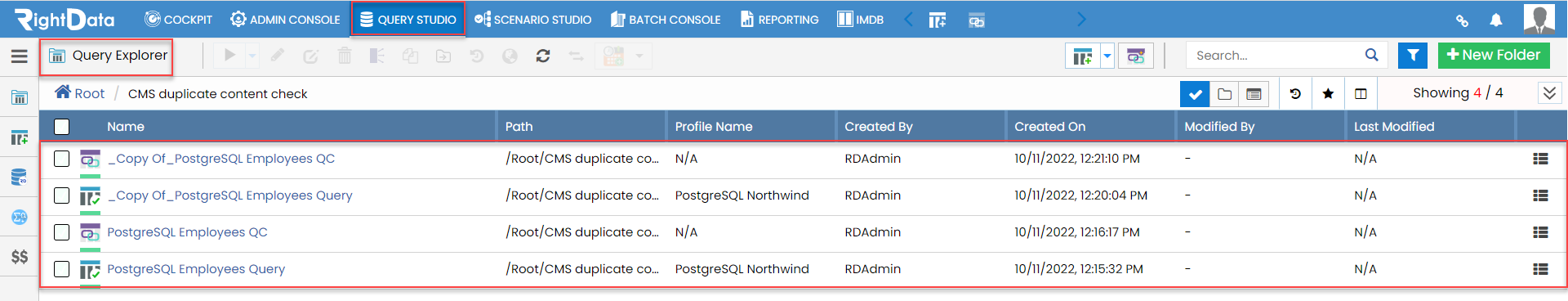Open row menu for PostgreSQL Employees QC
1568x301 pixels.
coord(1540,232)
